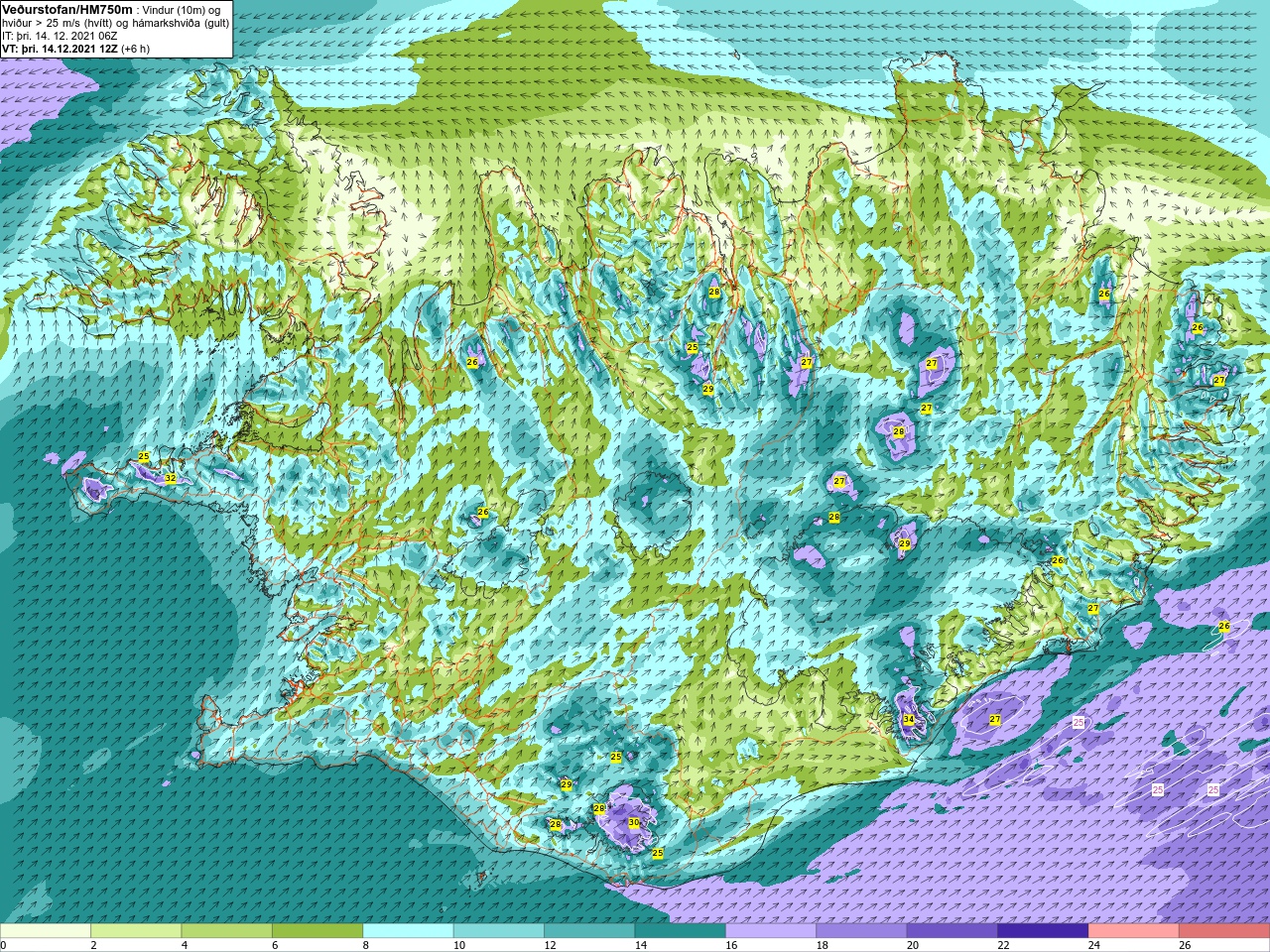Click the dark indigo 22–24 m/s legend swatch
The height and width of the screenshot is (952, 1270).
pyautogui.click(x=1043, y=930)
